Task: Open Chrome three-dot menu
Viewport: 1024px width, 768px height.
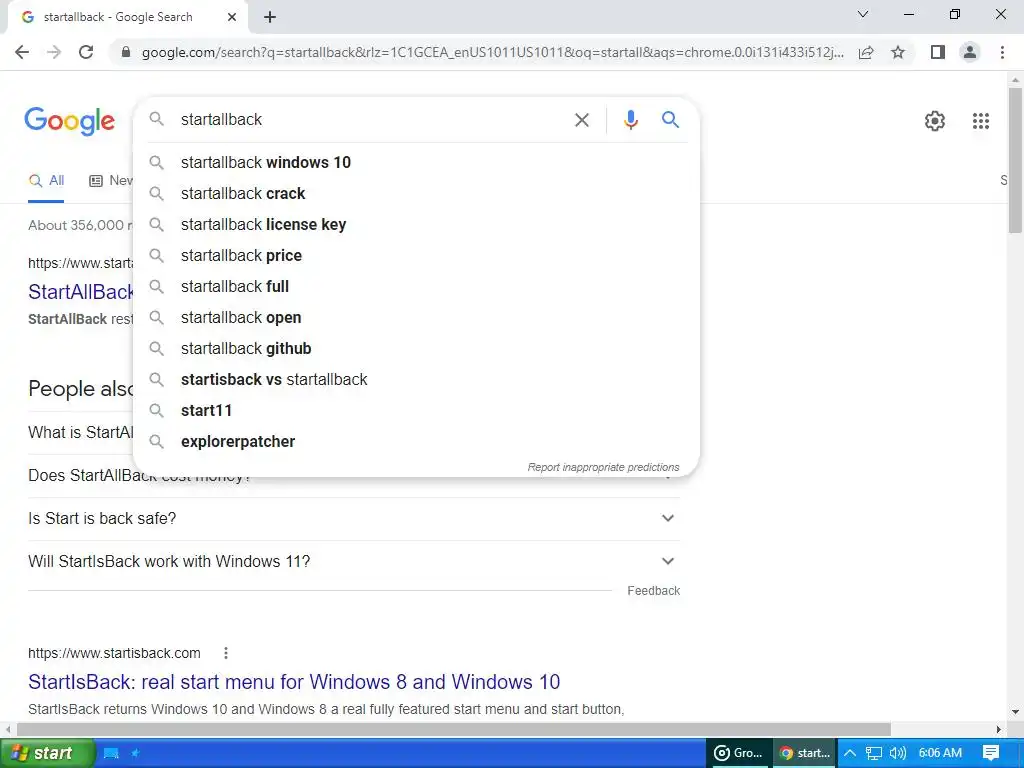Action: point(1002,52)
